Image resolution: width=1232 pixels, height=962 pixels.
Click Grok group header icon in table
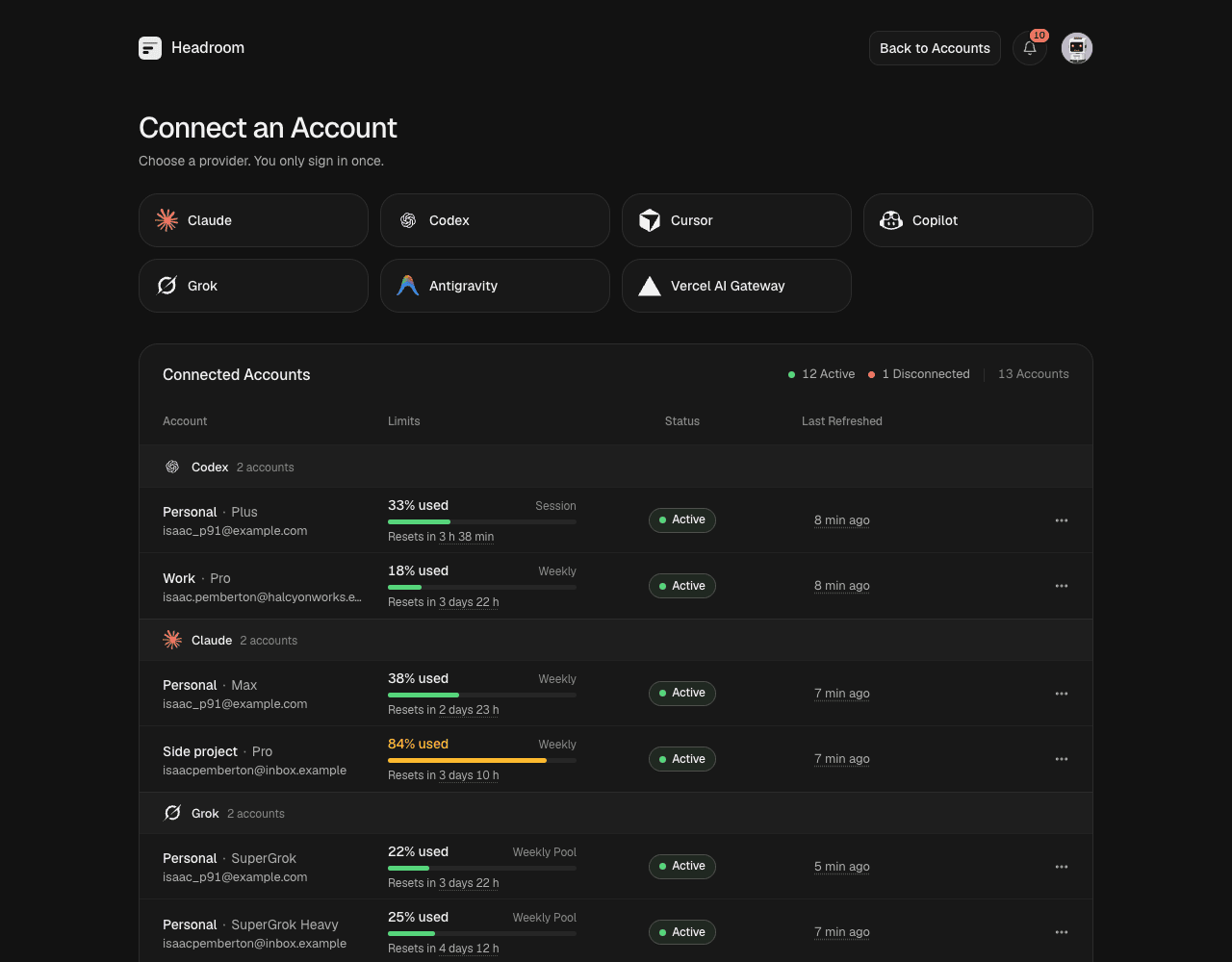point(172,813)
